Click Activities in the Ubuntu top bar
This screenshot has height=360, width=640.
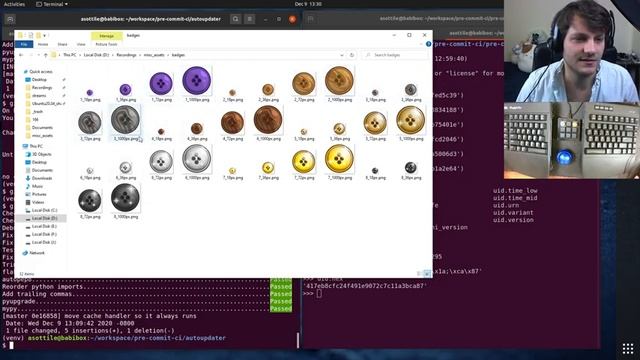14,4
